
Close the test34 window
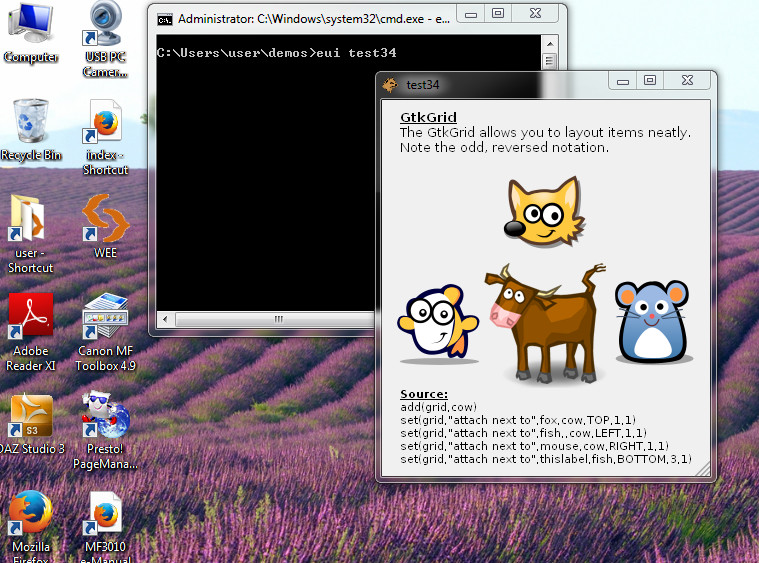point(689,82)
